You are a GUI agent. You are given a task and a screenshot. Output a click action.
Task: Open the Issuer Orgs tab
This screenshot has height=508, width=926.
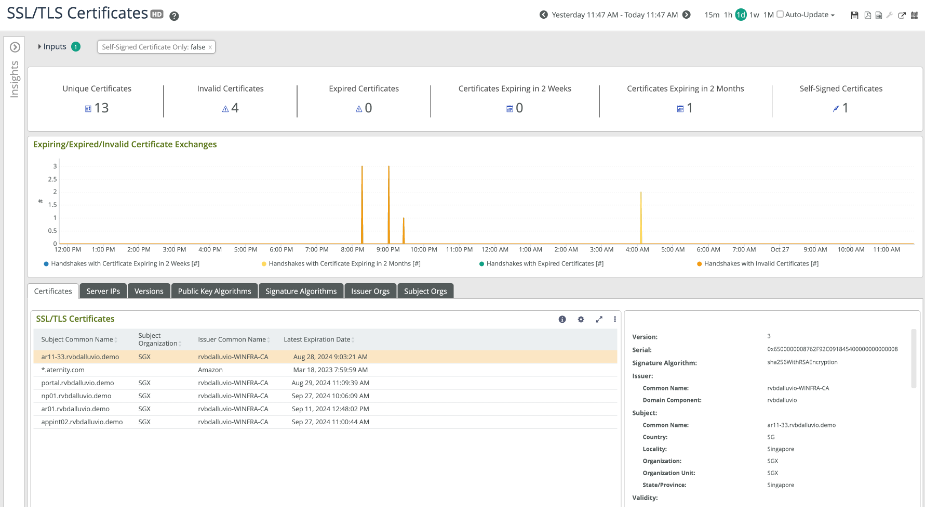370,291
